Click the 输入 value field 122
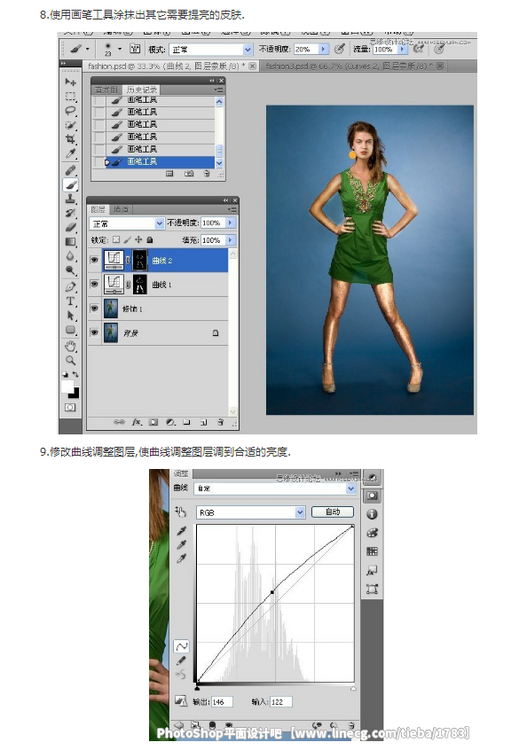Viewport: 519px width, 750px height. tap(281, 702)
